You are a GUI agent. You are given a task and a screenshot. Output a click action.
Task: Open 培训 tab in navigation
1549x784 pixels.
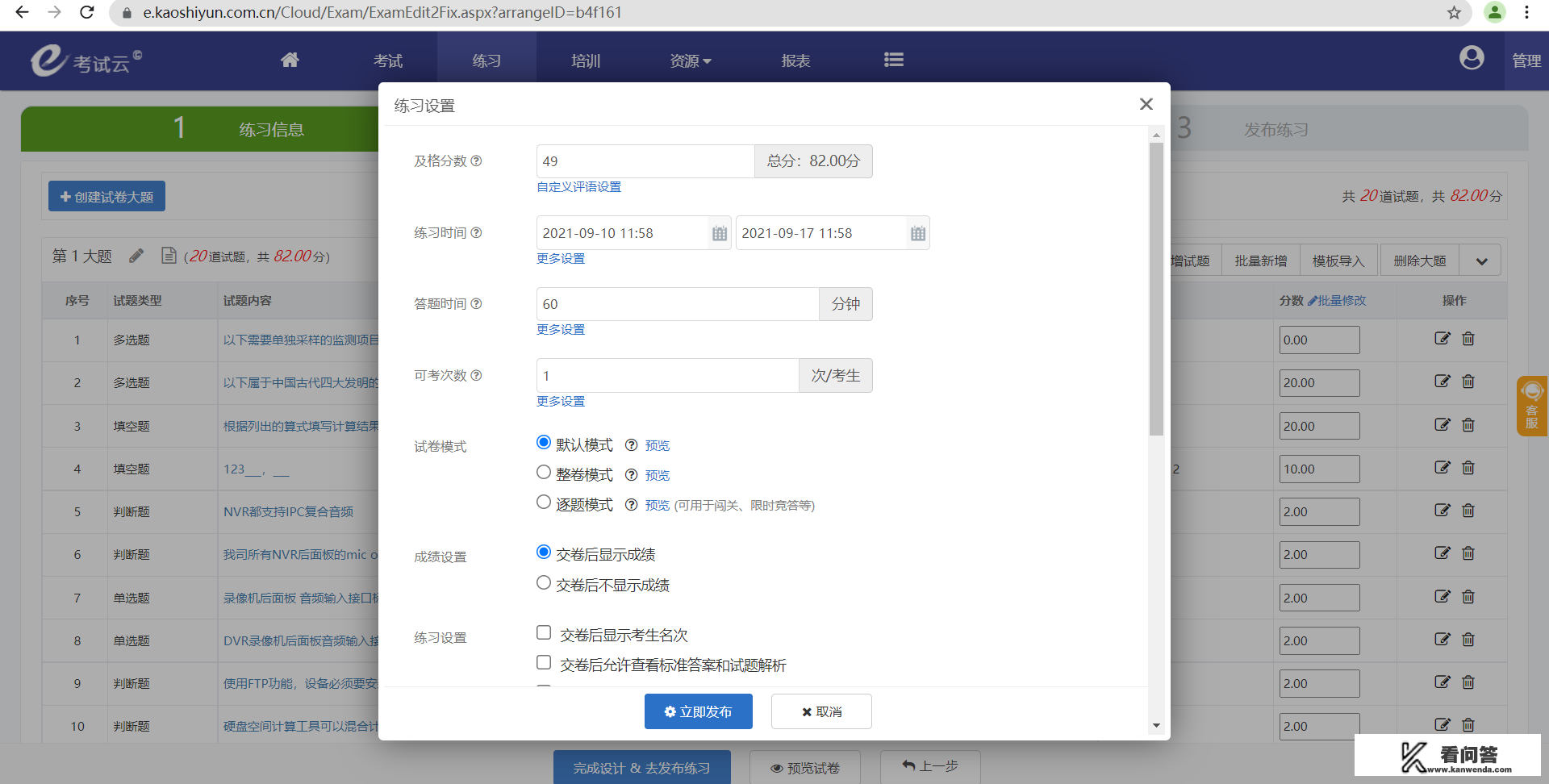586,60
